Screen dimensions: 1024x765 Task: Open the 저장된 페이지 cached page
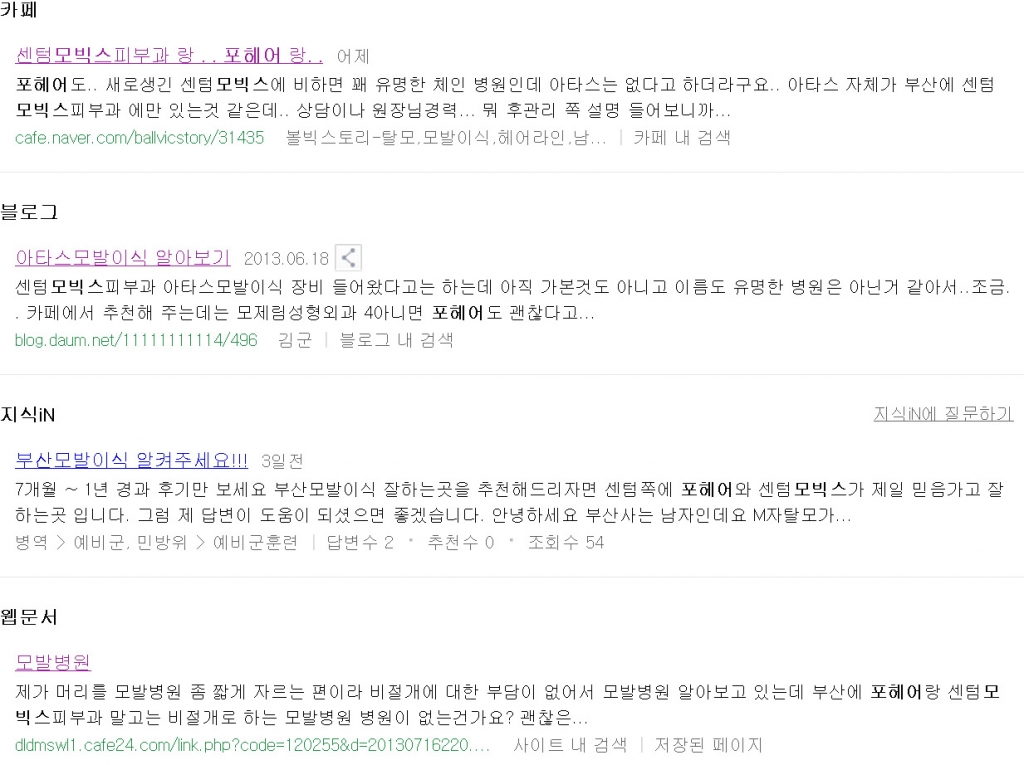pos(708,745)
